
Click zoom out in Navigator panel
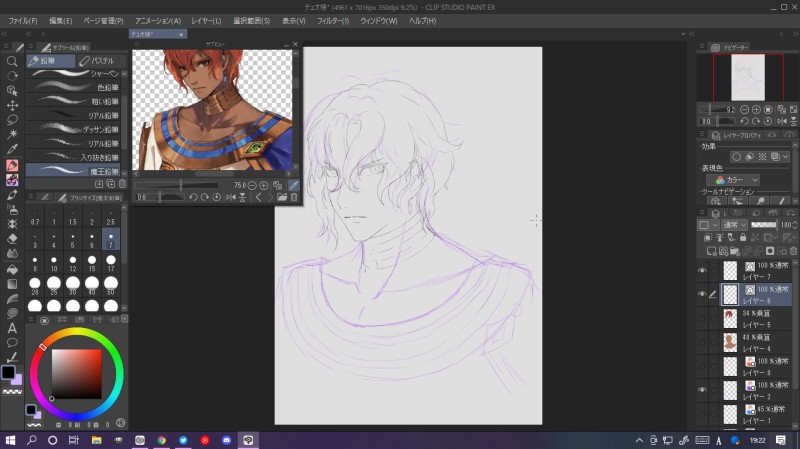744,110
